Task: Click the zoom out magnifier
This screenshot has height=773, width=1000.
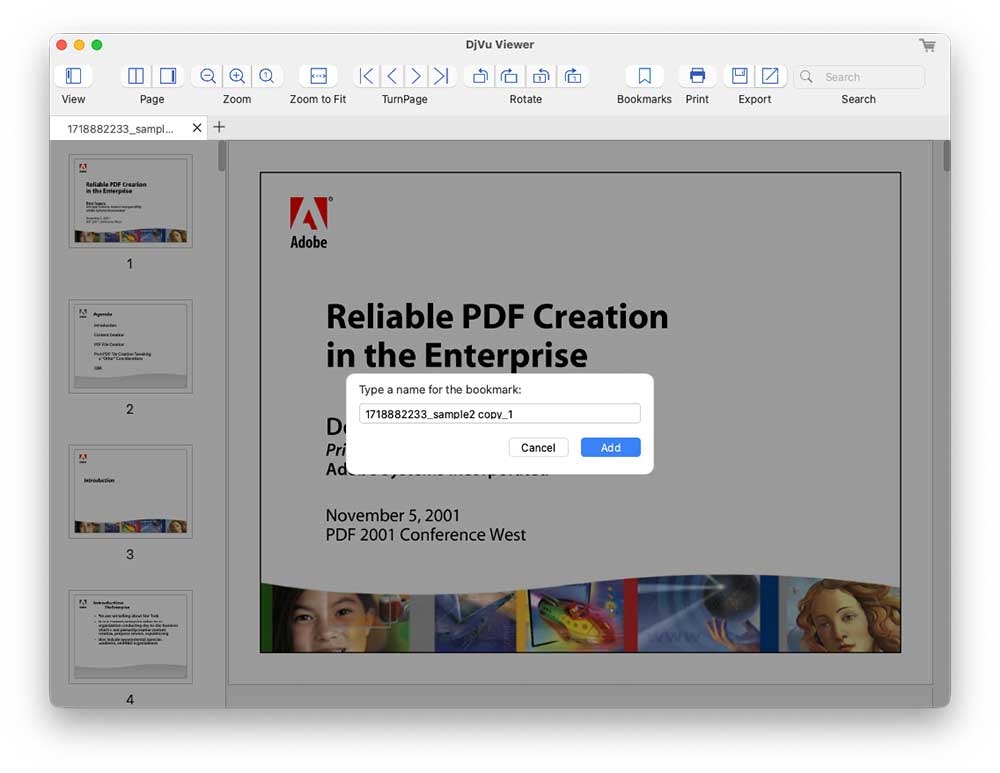Action: pos(207,77)
